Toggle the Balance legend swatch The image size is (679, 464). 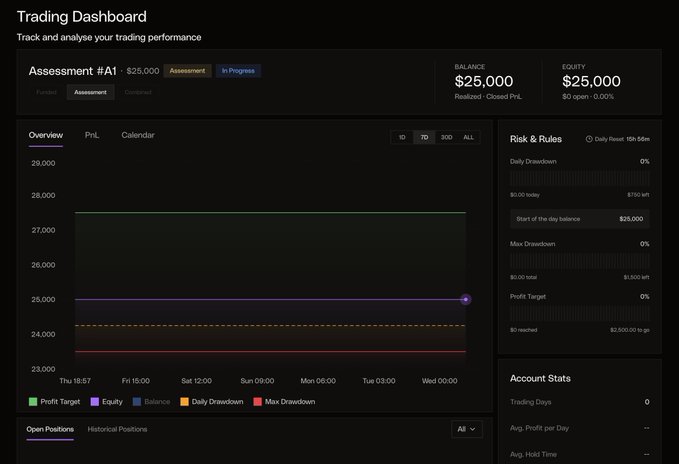coord(137,402)
